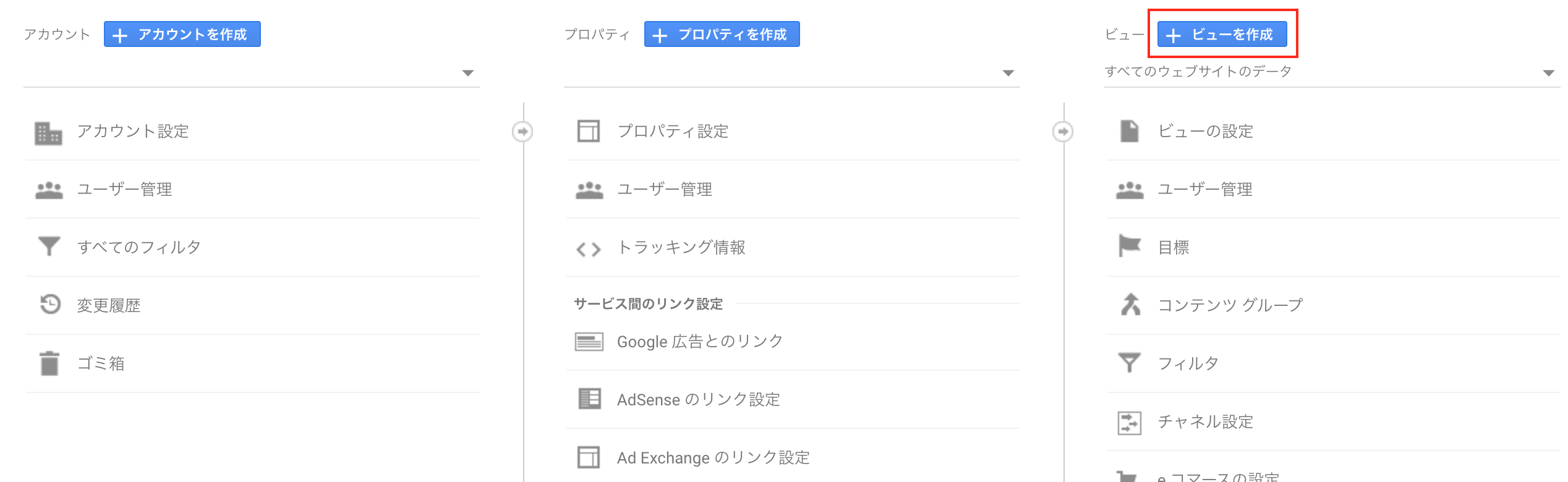Expand the アカウント selector dropdown arrow
Image resolution: width=1568 pixels, height=482 pixels.
tap(468, 73)
